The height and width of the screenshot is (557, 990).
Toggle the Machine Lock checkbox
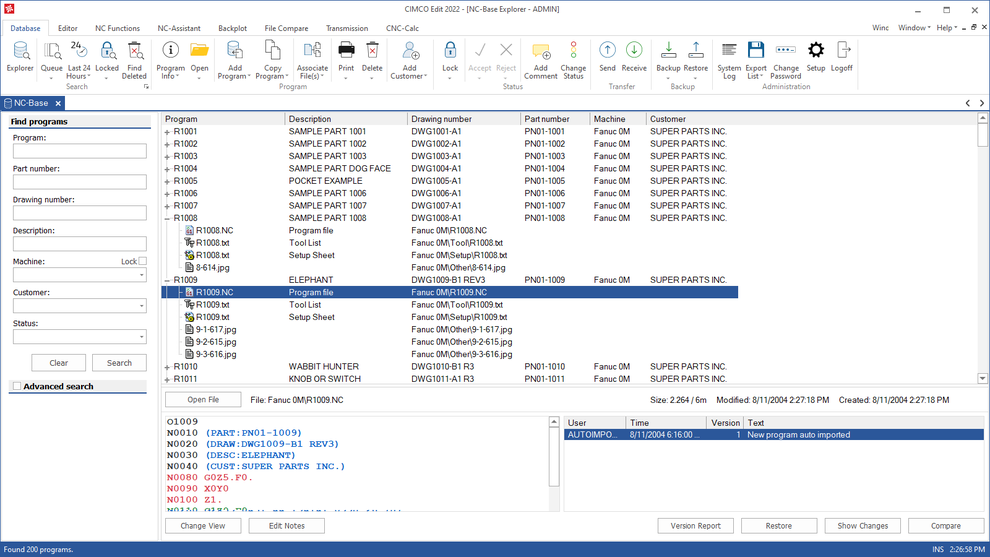(143, 261)
